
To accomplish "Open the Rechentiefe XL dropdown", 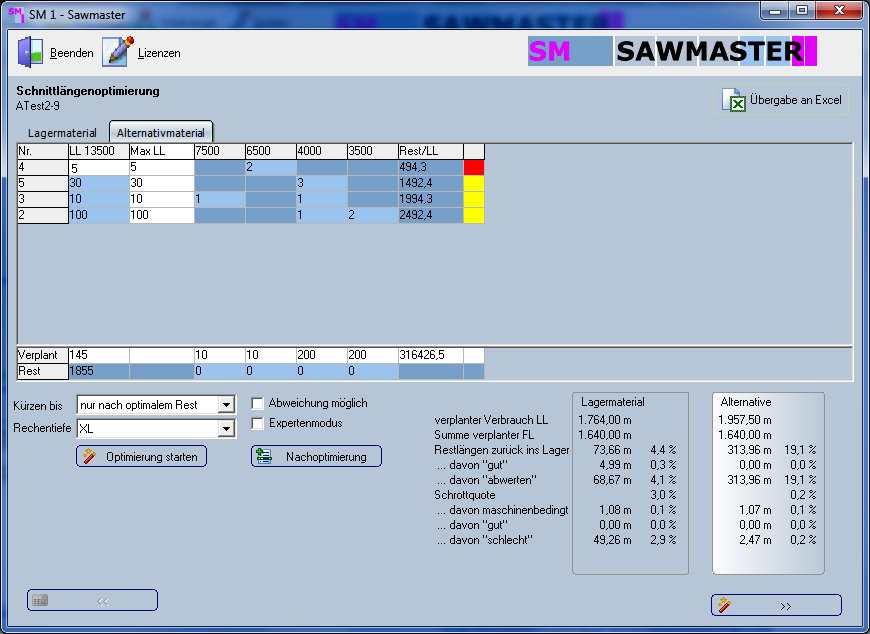I will (x=226, y=428).
